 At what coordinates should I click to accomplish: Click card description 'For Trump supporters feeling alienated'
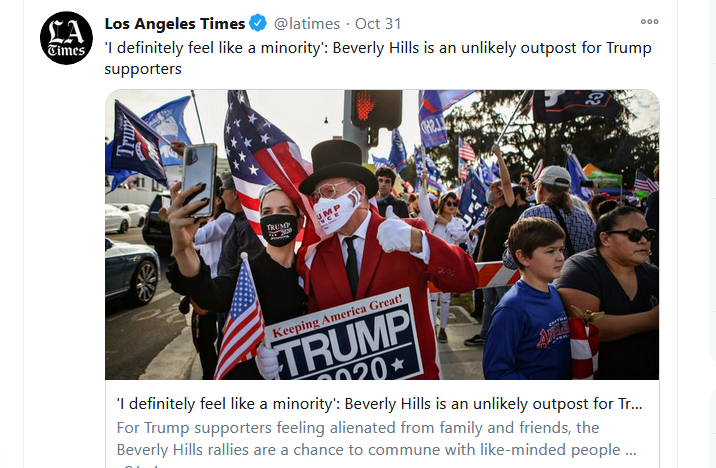tap(358, 428)
